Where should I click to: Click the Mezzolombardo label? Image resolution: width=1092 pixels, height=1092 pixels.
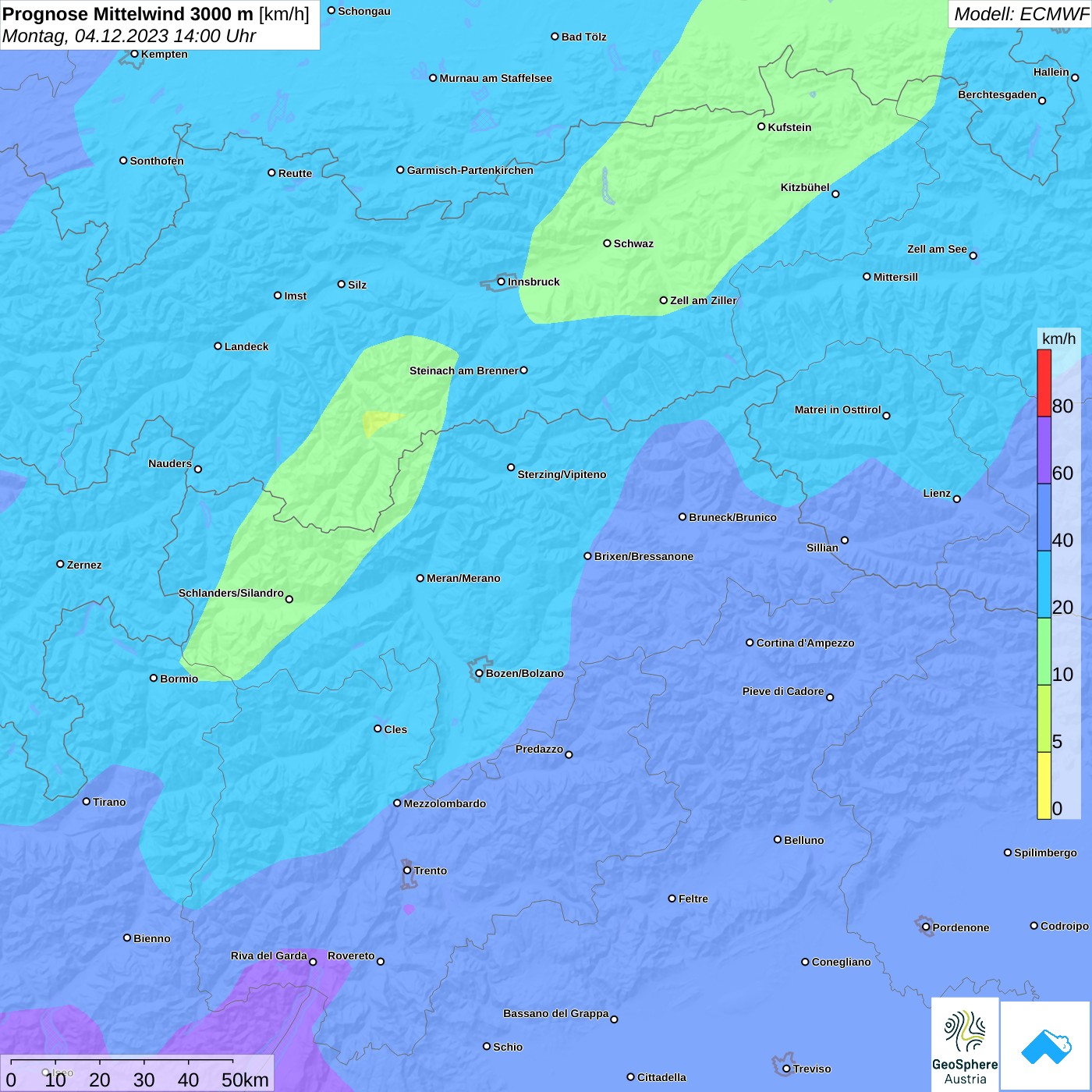(445, 803)
